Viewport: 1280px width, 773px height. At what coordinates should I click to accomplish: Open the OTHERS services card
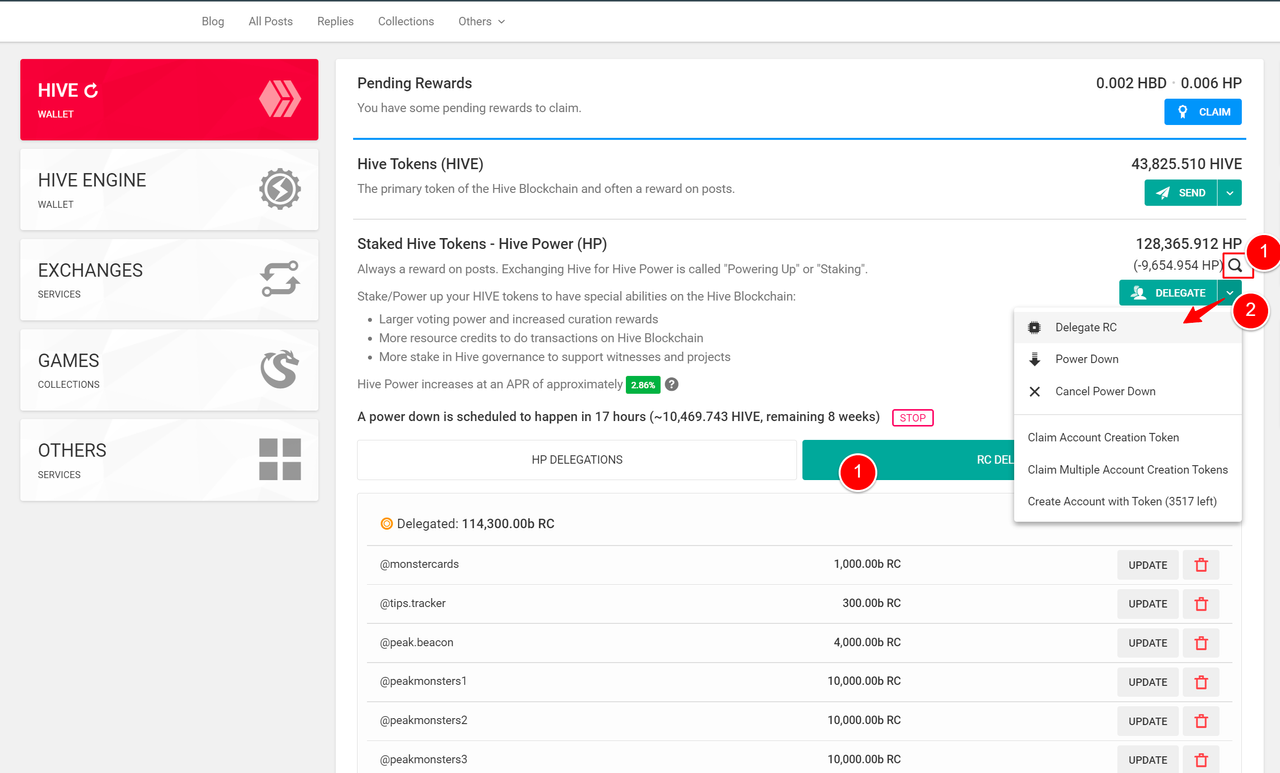pyautogui.click(x=169, y=459)
